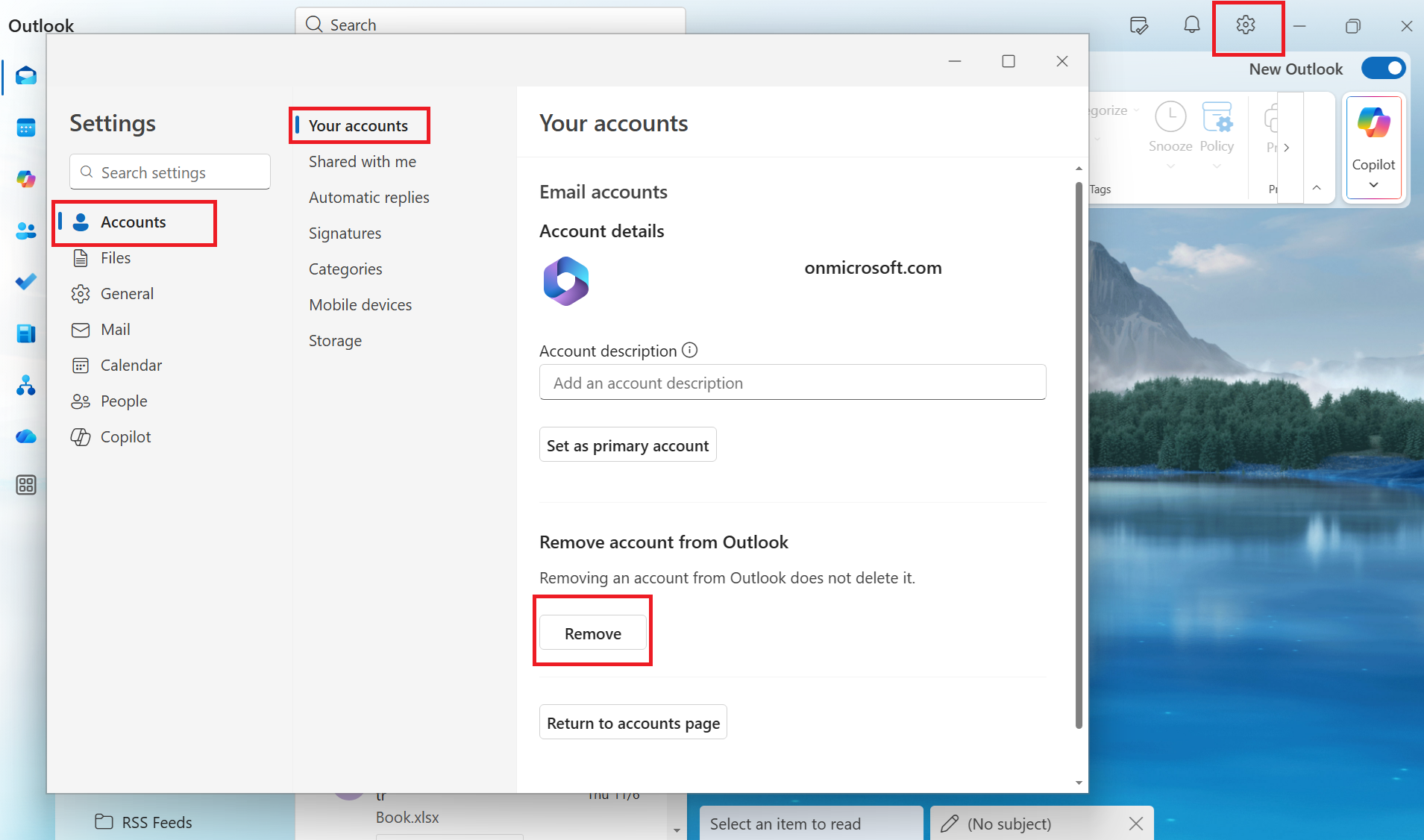Image resolution: width=1424 pixels, height=840 pixels.
Task: Click the settings gear in title bar
Action: 1246,25
